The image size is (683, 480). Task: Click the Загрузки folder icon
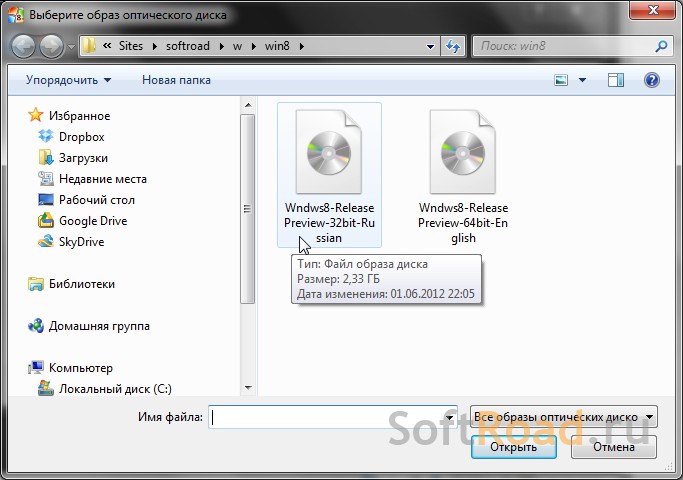(x=45, y=157)
